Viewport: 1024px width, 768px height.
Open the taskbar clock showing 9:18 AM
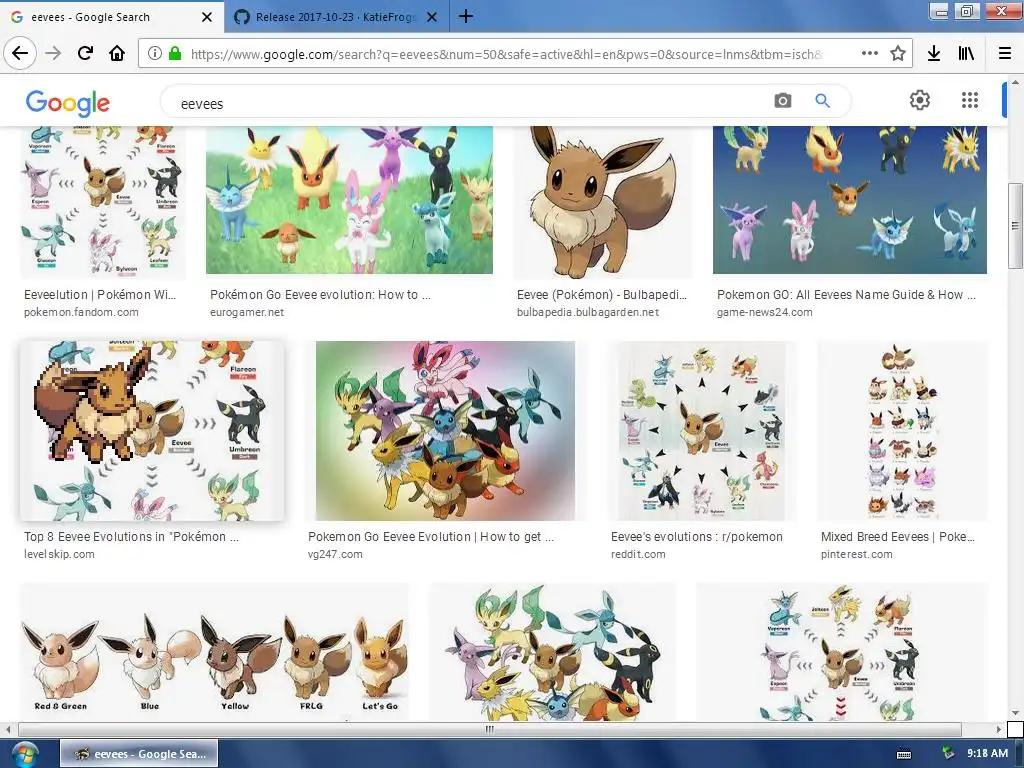point(987,754)
